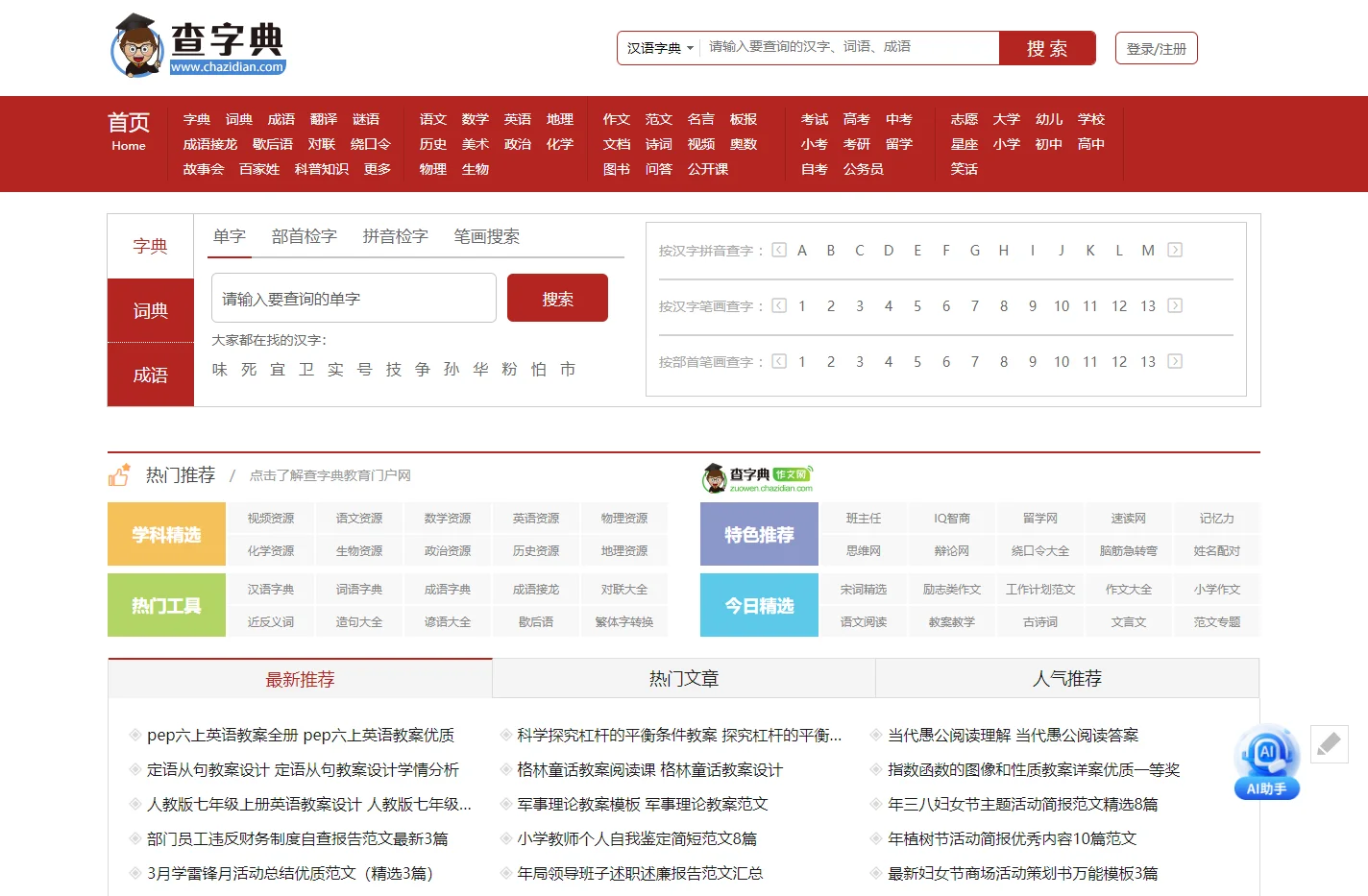Open 范文专题 link

click(x=1217, y=622)
